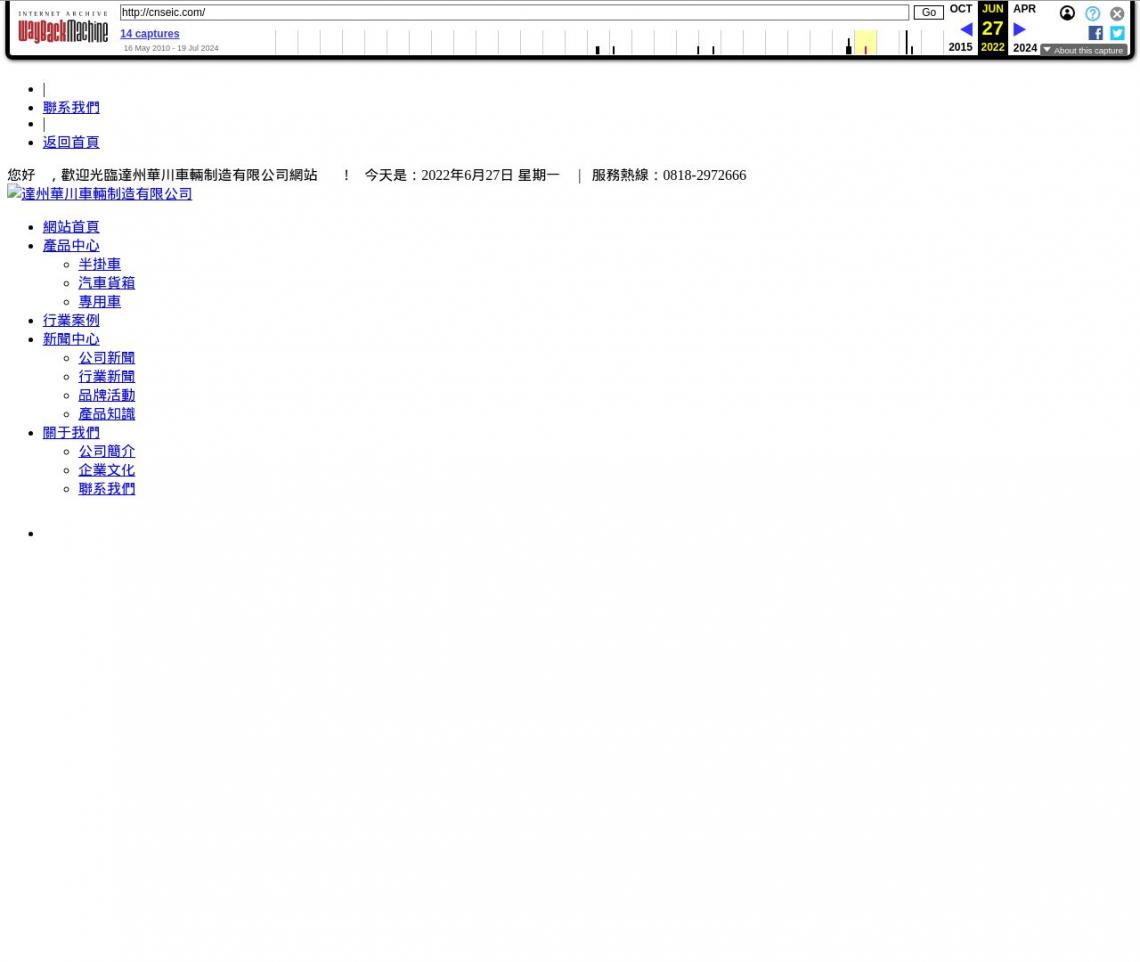
Task: Open the 新聞中心 menu item
Action: pos(71,339)
